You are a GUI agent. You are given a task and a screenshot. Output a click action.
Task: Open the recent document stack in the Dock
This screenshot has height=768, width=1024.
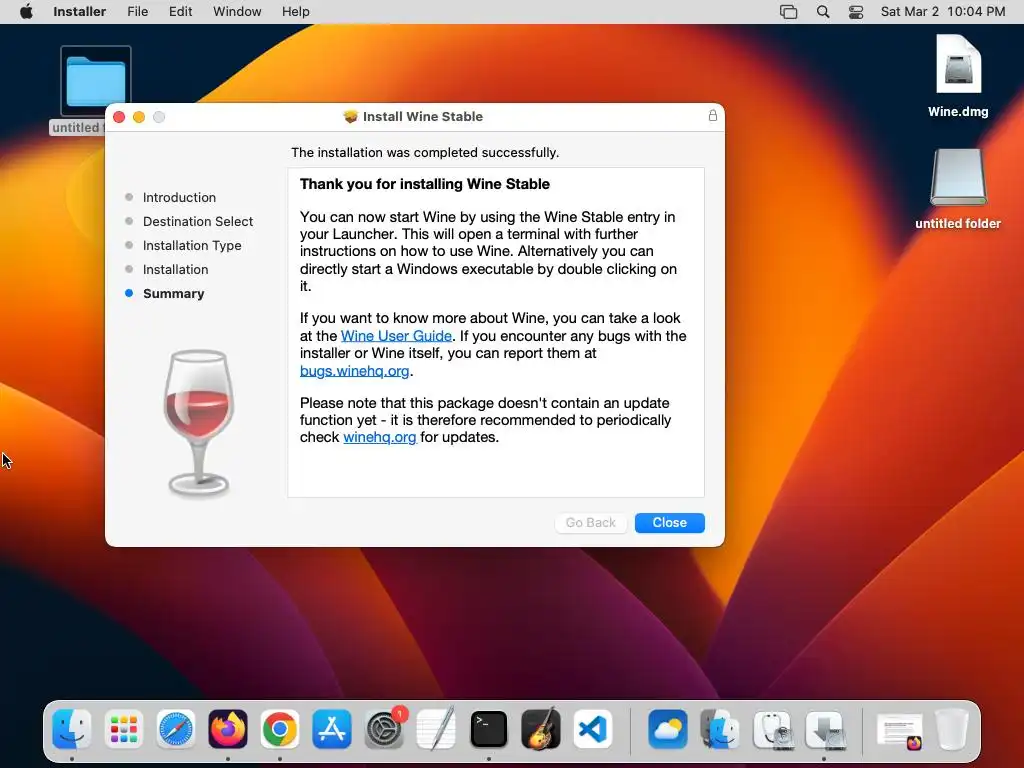click(899, 730)
